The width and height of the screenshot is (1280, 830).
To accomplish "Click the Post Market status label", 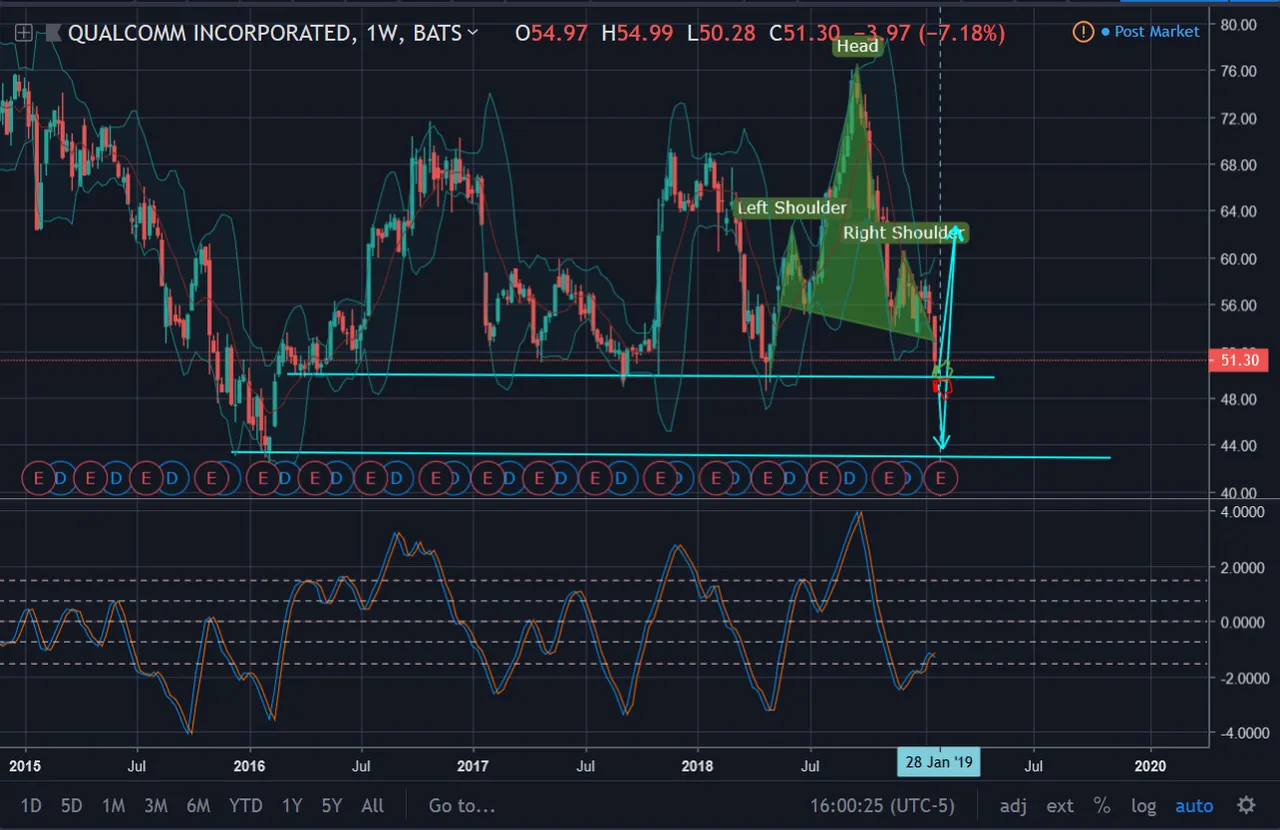I will (1156, 32).
